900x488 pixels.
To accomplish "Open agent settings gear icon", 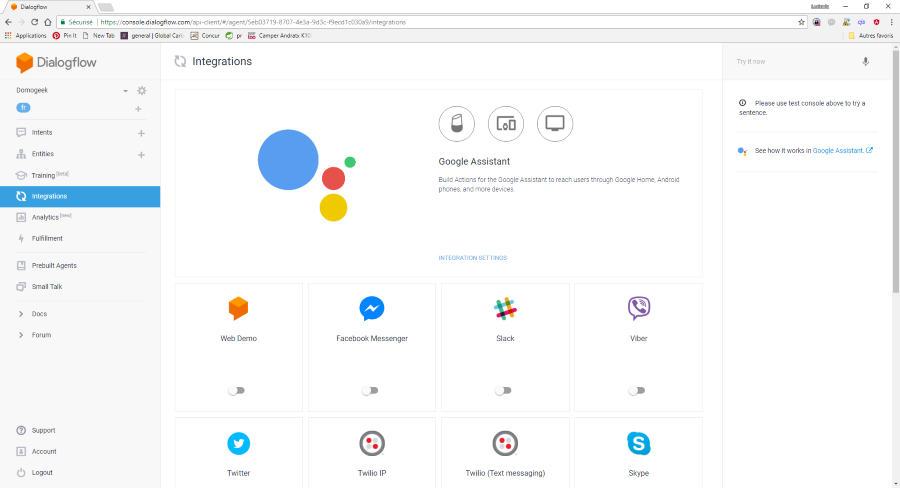I will (142, 90).
